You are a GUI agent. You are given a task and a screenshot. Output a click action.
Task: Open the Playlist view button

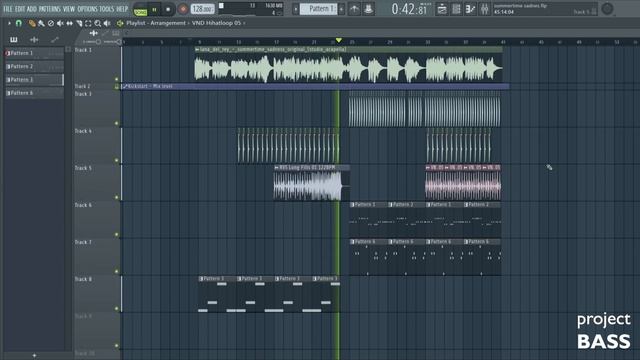(x=442, y=9)
